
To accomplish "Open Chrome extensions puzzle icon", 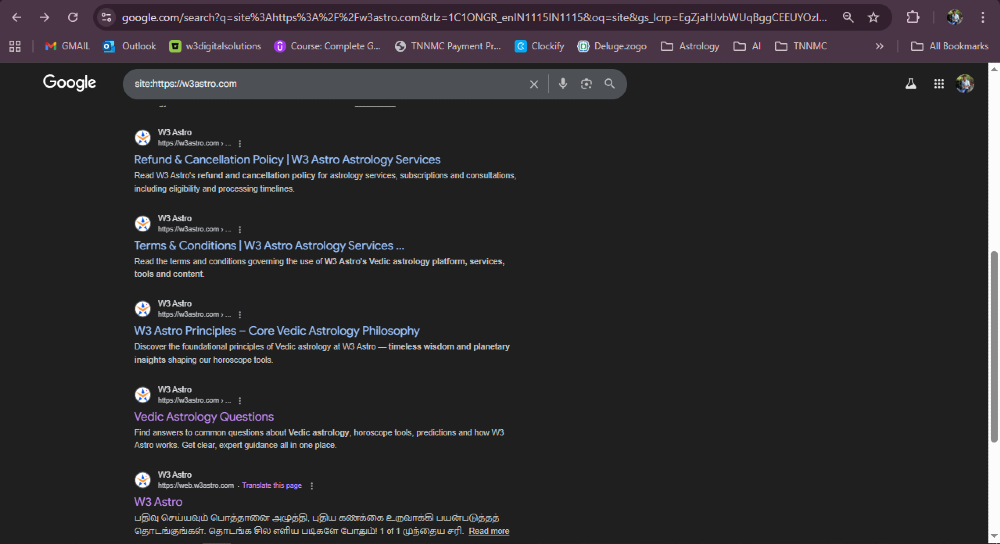I will pyautogui.click(x=912, y=17).
